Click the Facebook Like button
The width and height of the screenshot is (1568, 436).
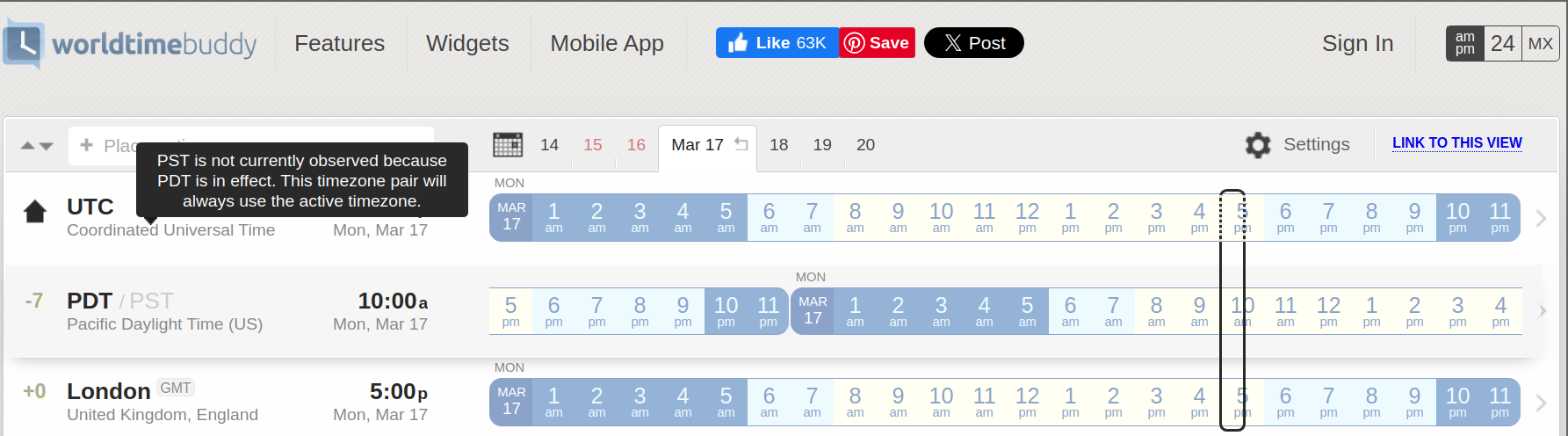click(x=777, y=43)
